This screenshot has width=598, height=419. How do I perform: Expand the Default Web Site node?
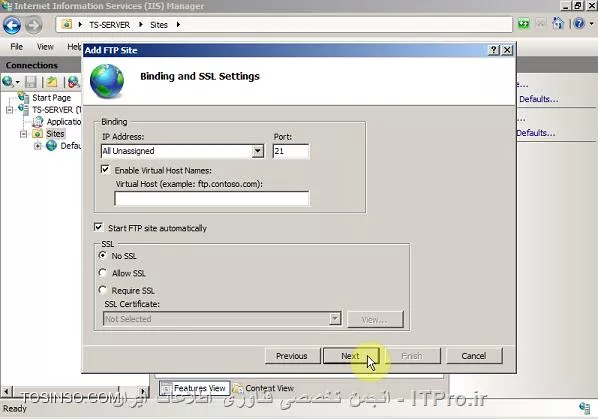(x=37, y=146)
